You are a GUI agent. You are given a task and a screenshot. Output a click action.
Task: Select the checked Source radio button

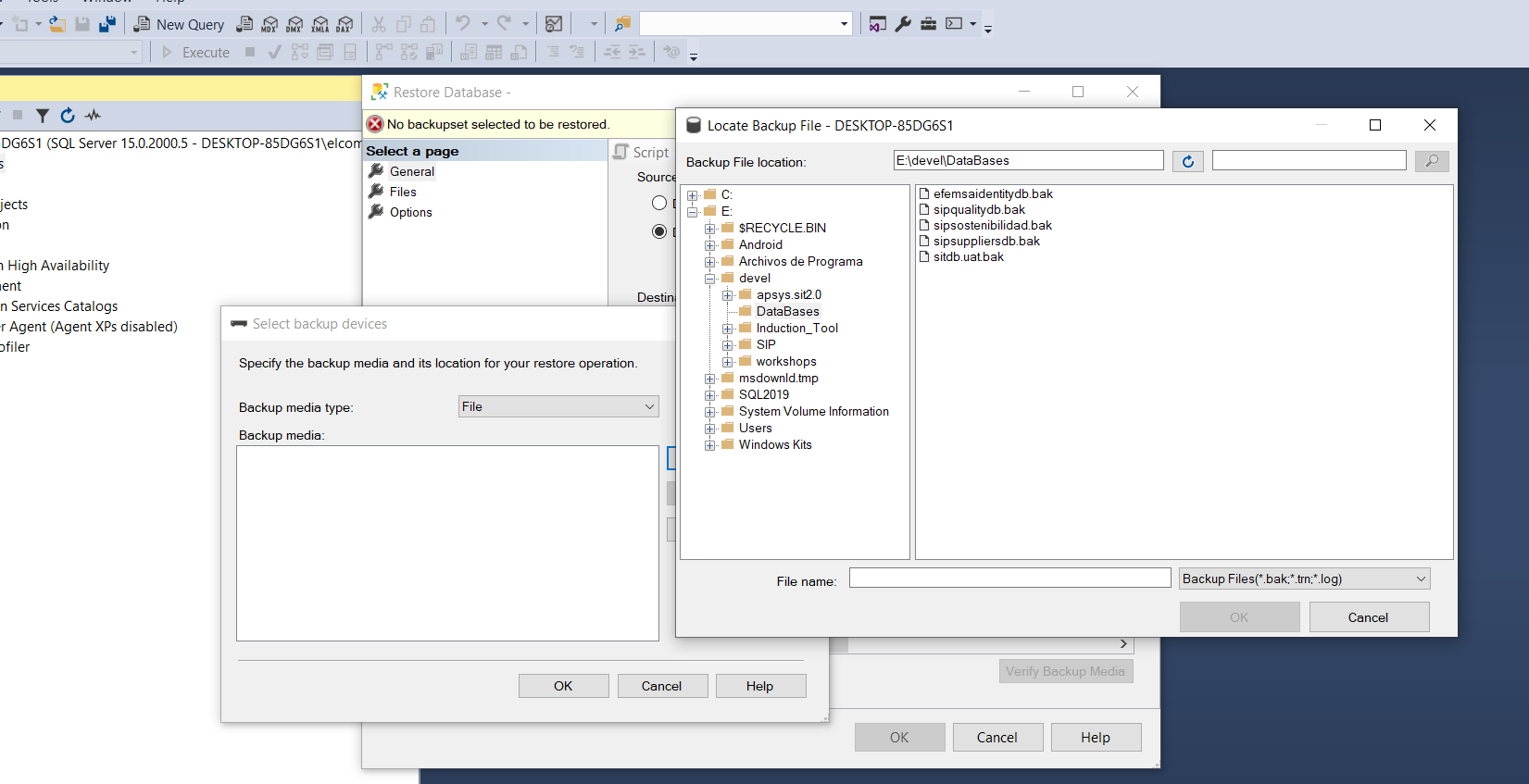659,230
